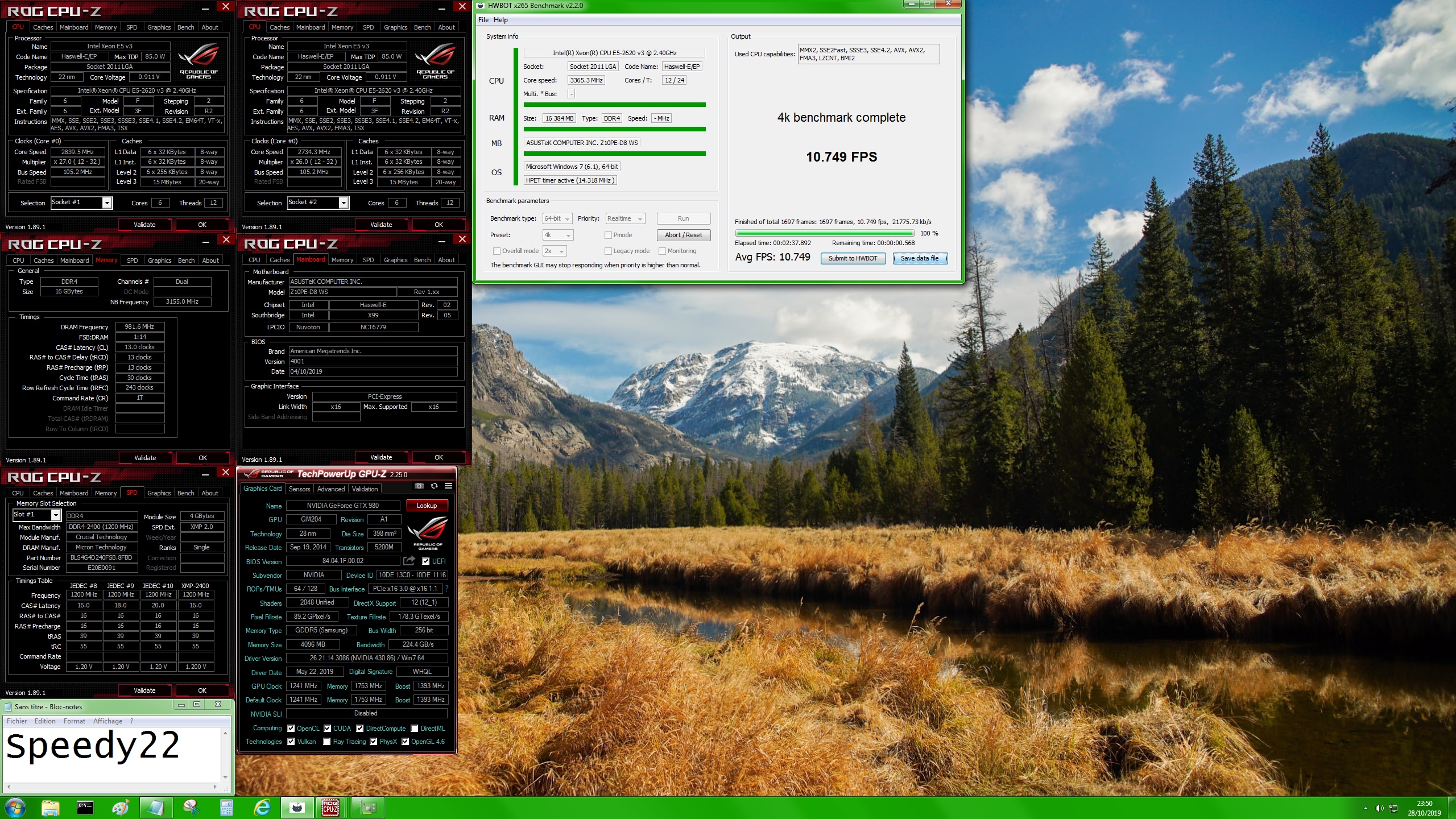This screenshot has height=819, width=1456.
Task: Toggle the Ray Tracing checkbox
Action: (327, 742)
